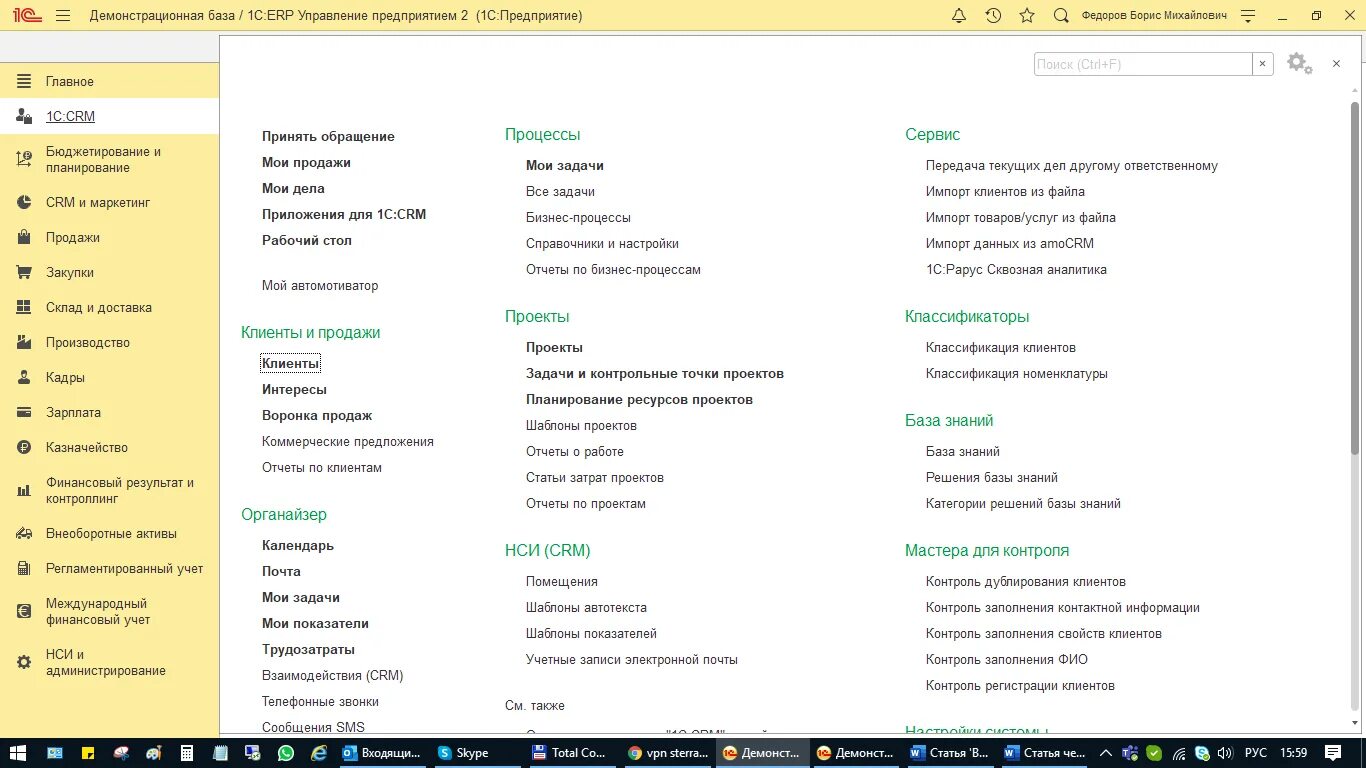The height and width of the screenshot is (768, 1366).
Task: Open Мои дела
Action: click(293, 188)
